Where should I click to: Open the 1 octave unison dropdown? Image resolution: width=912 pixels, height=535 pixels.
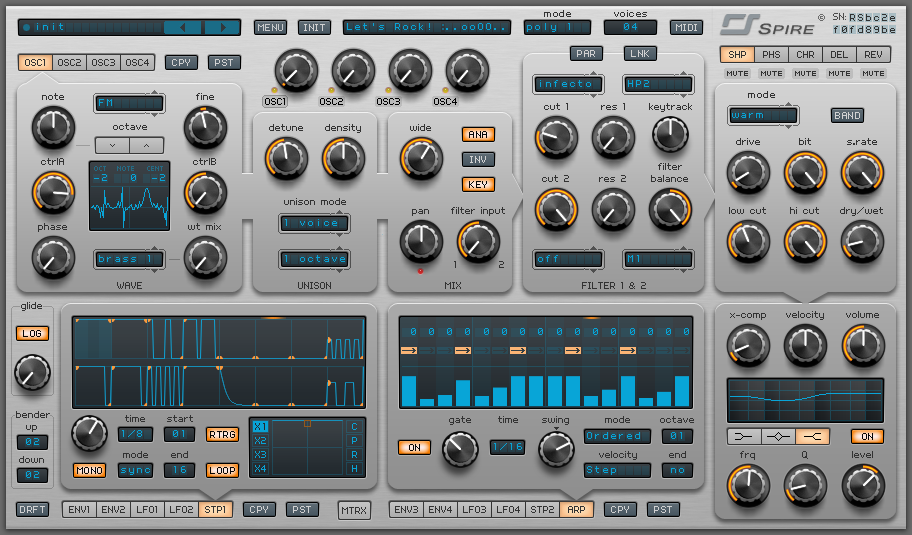[x=314, y=259]
